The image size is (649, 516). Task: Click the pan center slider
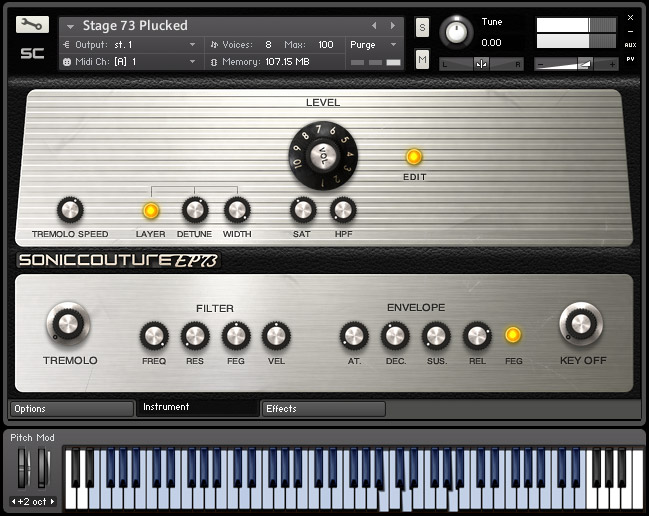click(481, 64)
